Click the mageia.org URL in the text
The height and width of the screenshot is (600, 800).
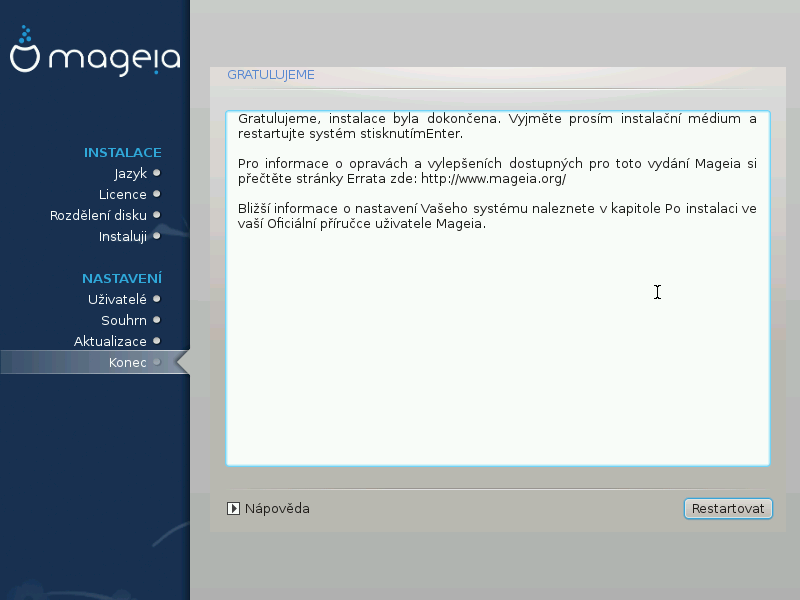tap(493, 179)
